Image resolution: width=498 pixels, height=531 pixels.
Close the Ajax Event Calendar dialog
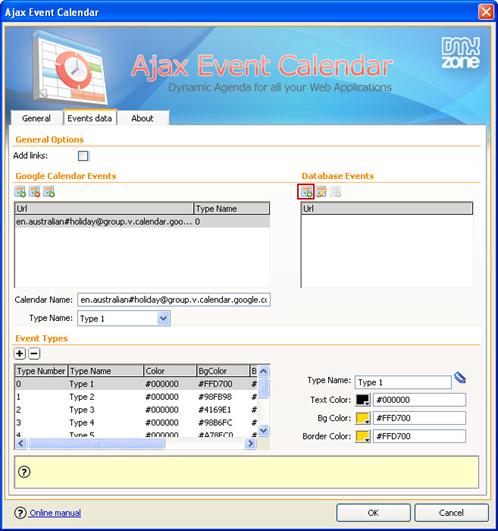(485, 12)
